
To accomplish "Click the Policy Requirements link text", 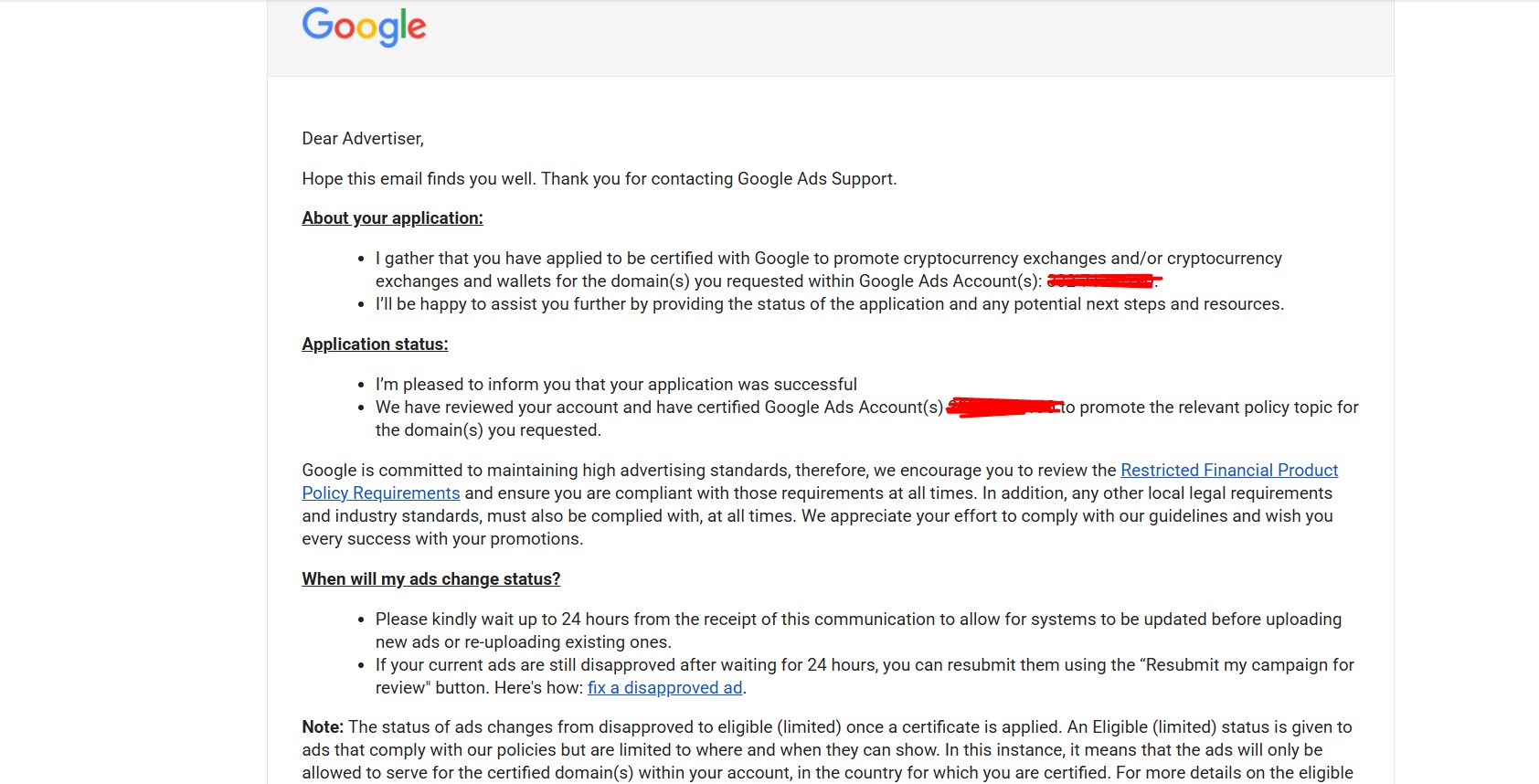I will coord(381,493).
